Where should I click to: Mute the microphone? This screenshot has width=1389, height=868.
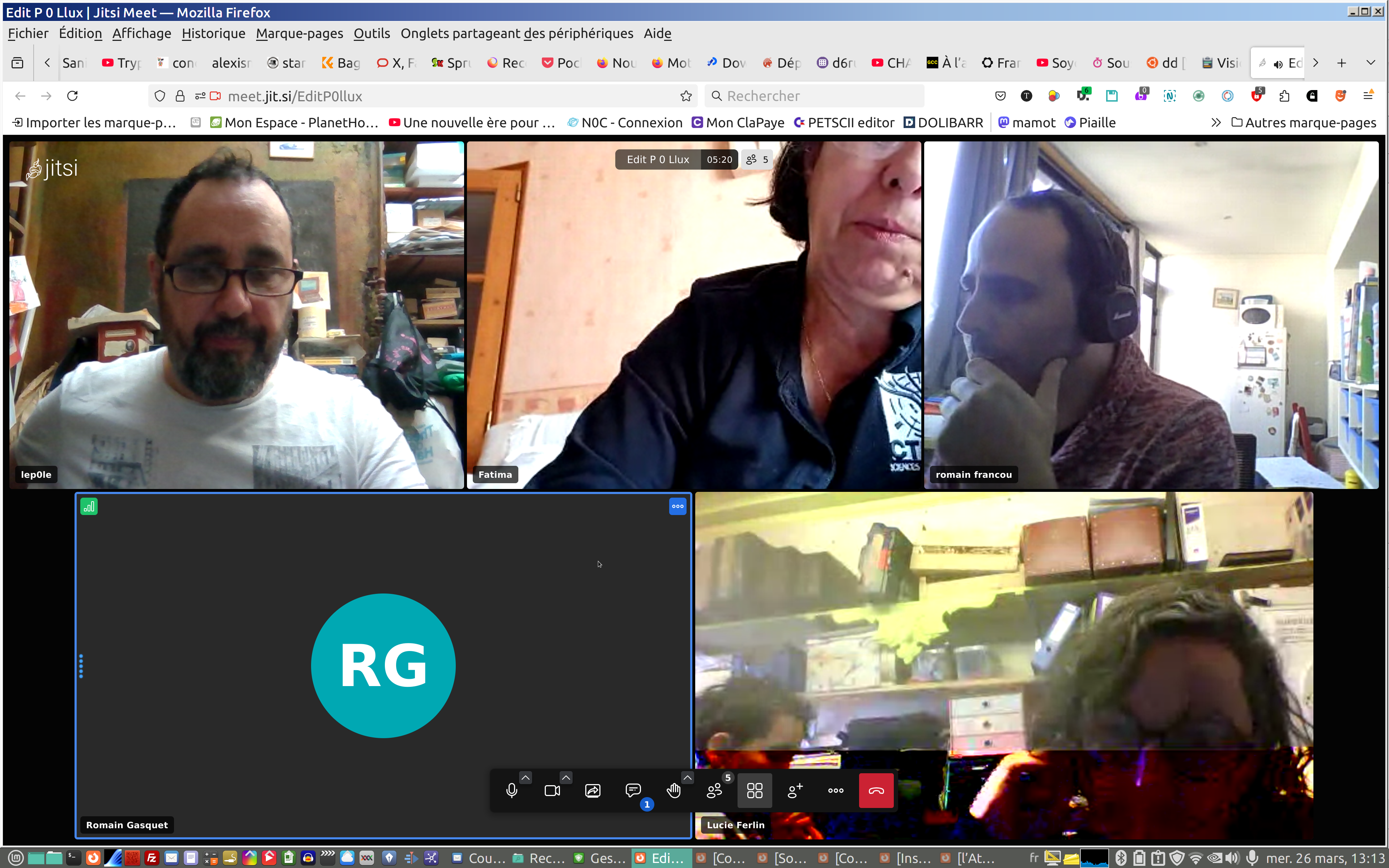point(511,791)
